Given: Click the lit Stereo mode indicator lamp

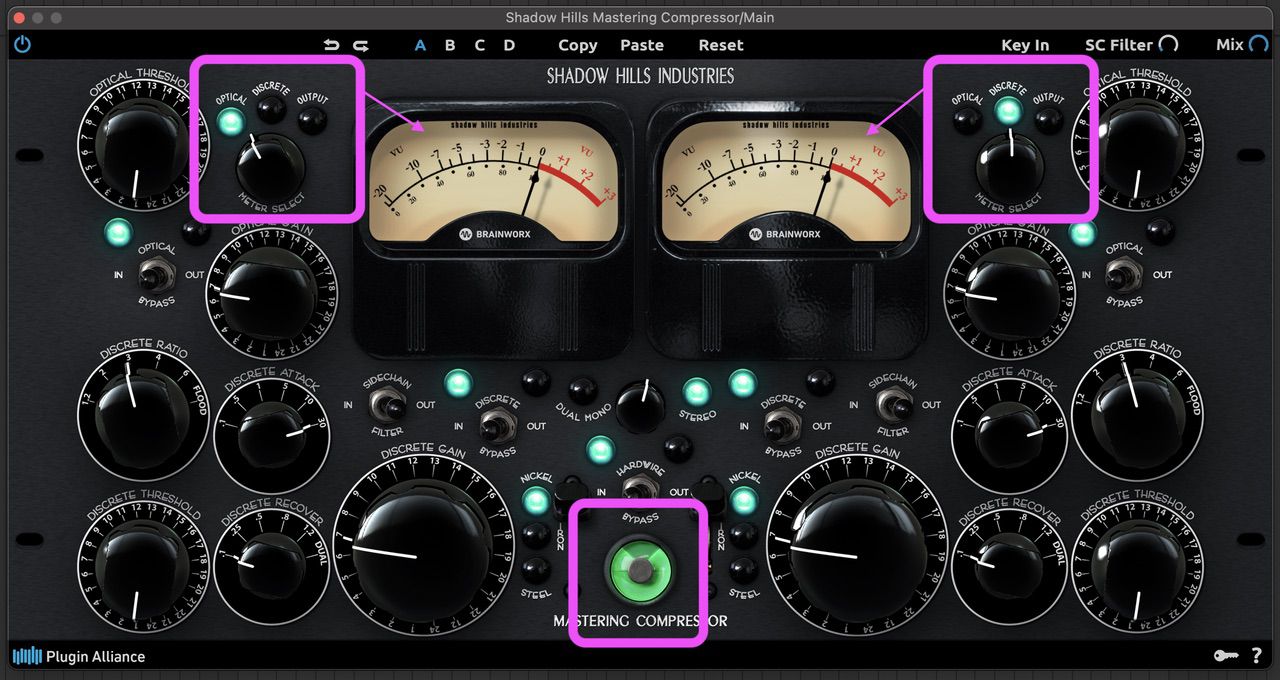Looking at the screenshot, I should [696, 391].
